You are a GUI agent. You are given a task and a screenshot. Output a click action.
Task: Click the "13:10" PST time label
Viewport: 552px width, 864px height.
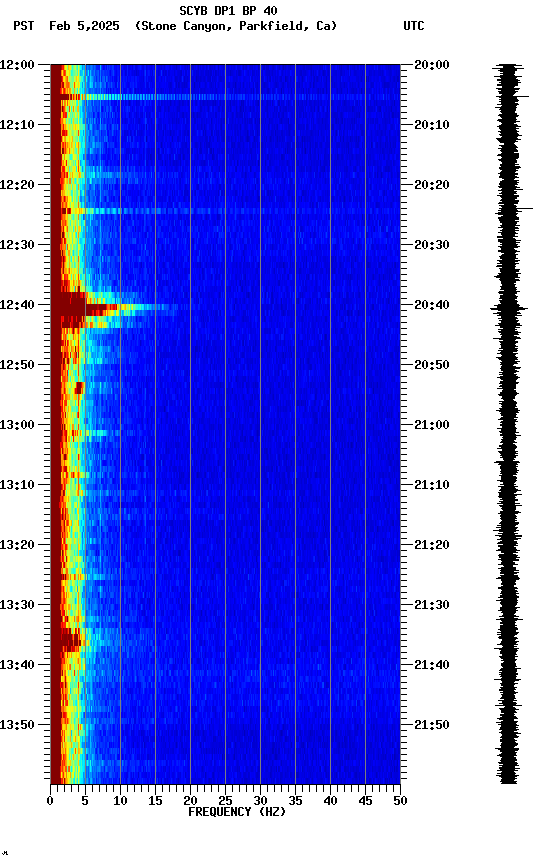[17, 485]
